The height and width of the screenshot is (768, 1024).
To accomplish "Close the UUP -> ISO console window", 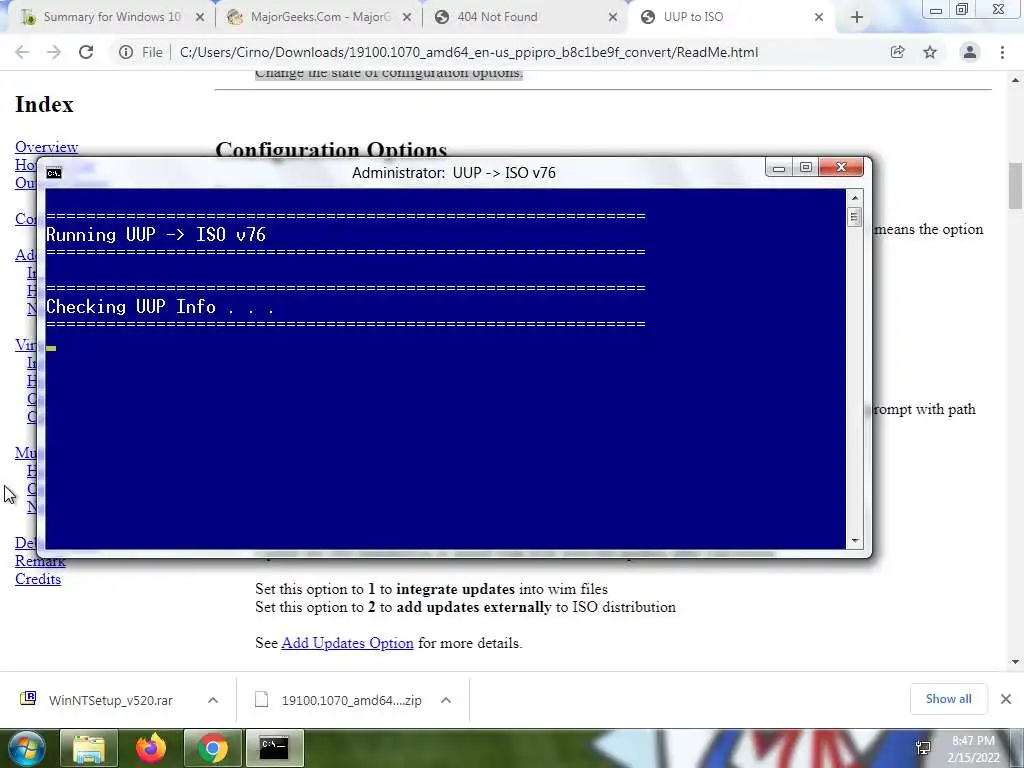I will 840,168.
